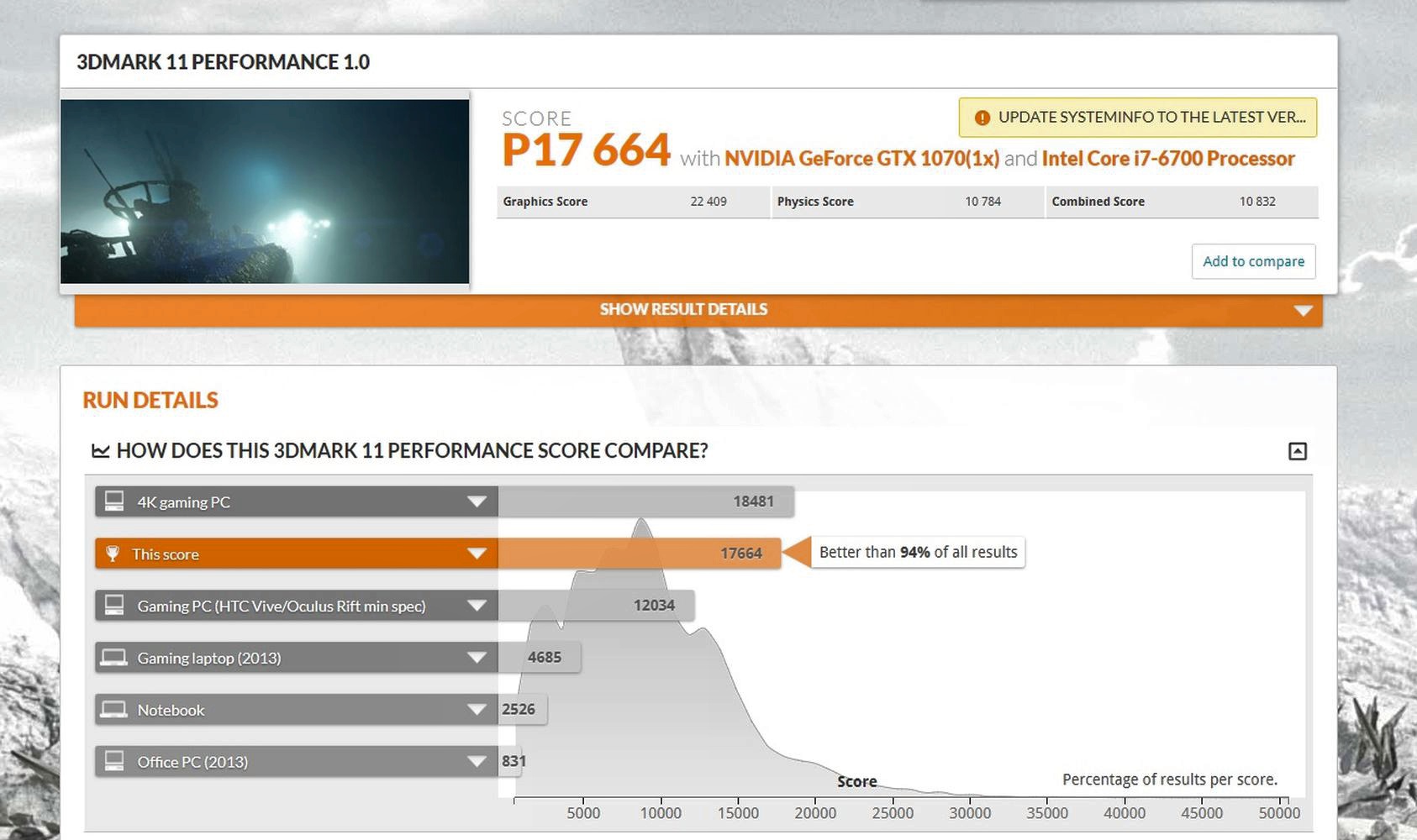Click the Physics Score label
The image size is (1417, 840).
(x=815, y=202)
